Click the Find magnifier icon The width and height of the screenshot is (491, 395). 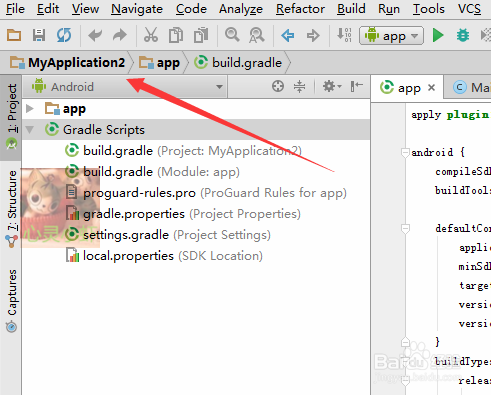(232, 35)
